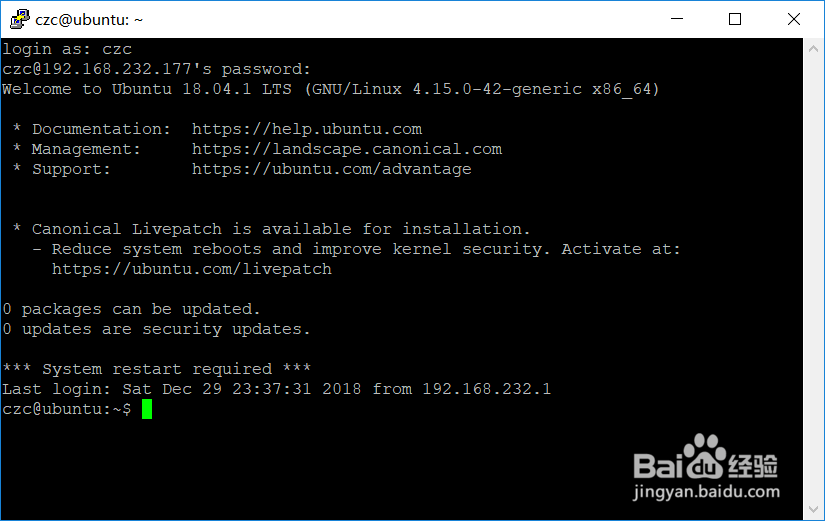The height and width of the screenshot is (521, 825).
Task: Click the czc@ubuntu:~$ shell prompt
Action: [x=66, y=409]
